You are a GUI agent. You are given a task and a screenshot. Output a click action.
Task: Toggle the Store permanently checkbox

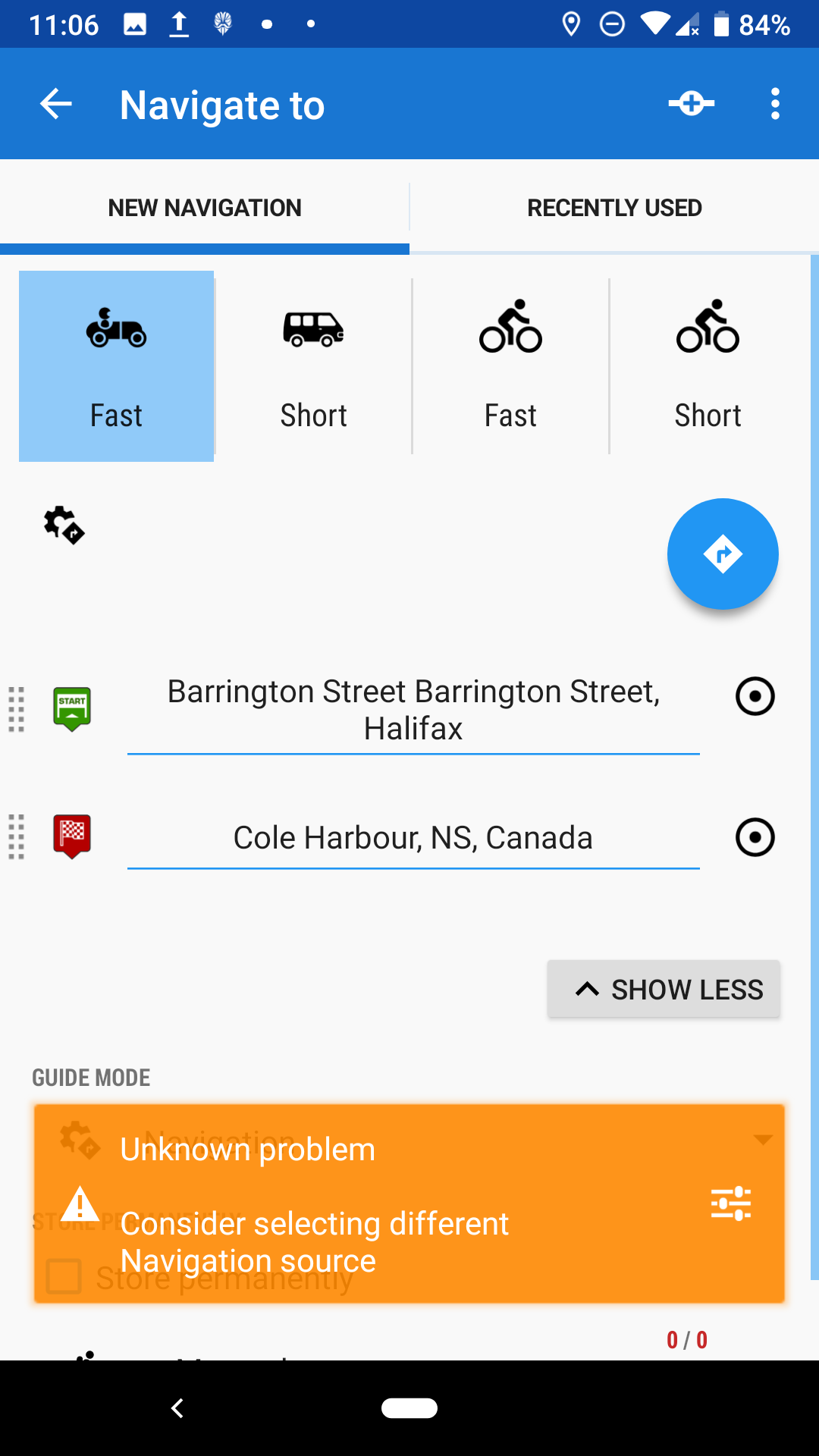(x=64, y=1276)
